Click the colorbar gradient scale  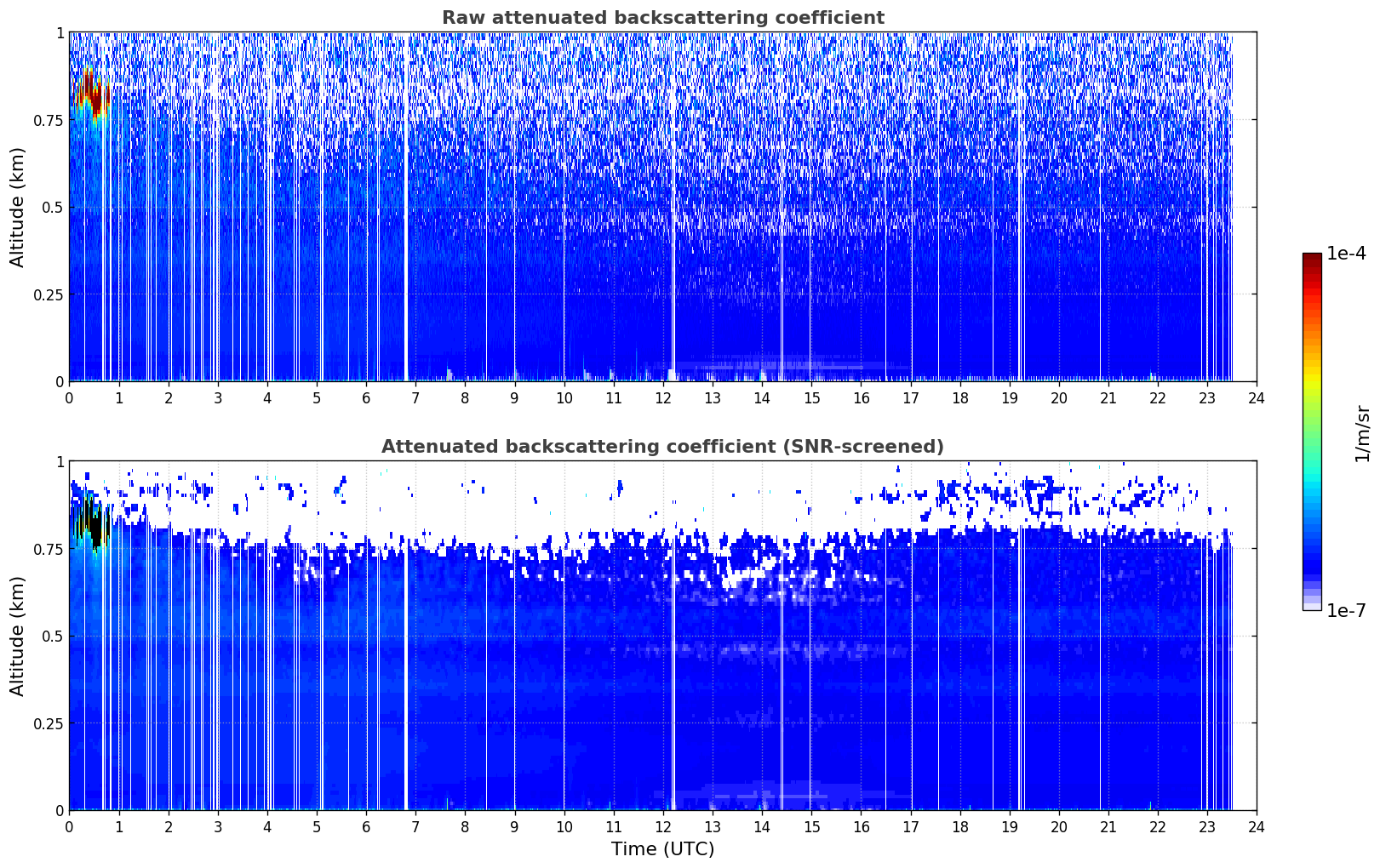click(1312, 431)
